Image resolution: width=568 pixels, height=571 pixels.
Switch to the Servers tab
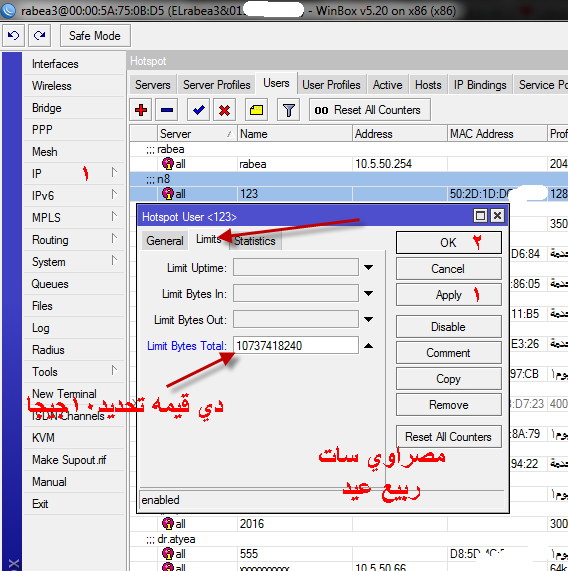point(153,85)
